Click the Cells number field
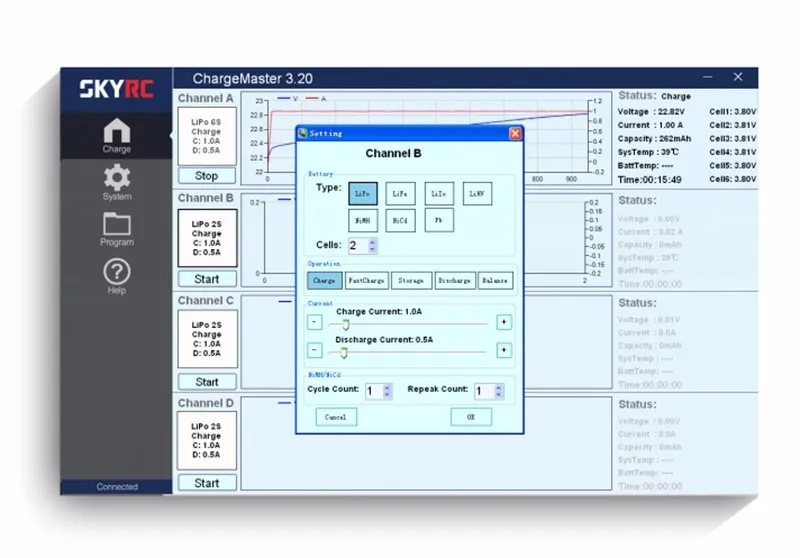This screenshot has height=558, width=800. pyautogui.click(x=358, y=245)
